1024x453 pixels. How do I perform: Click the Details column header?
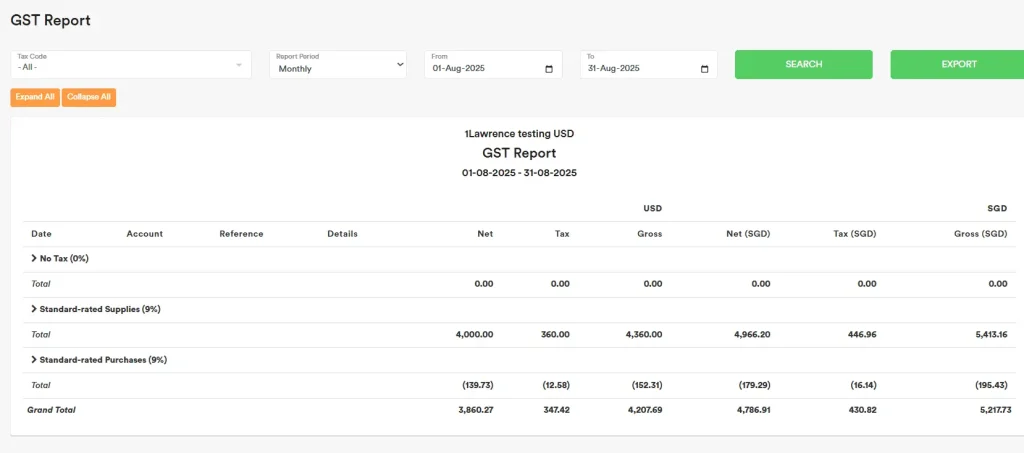(x=342, y=234)
